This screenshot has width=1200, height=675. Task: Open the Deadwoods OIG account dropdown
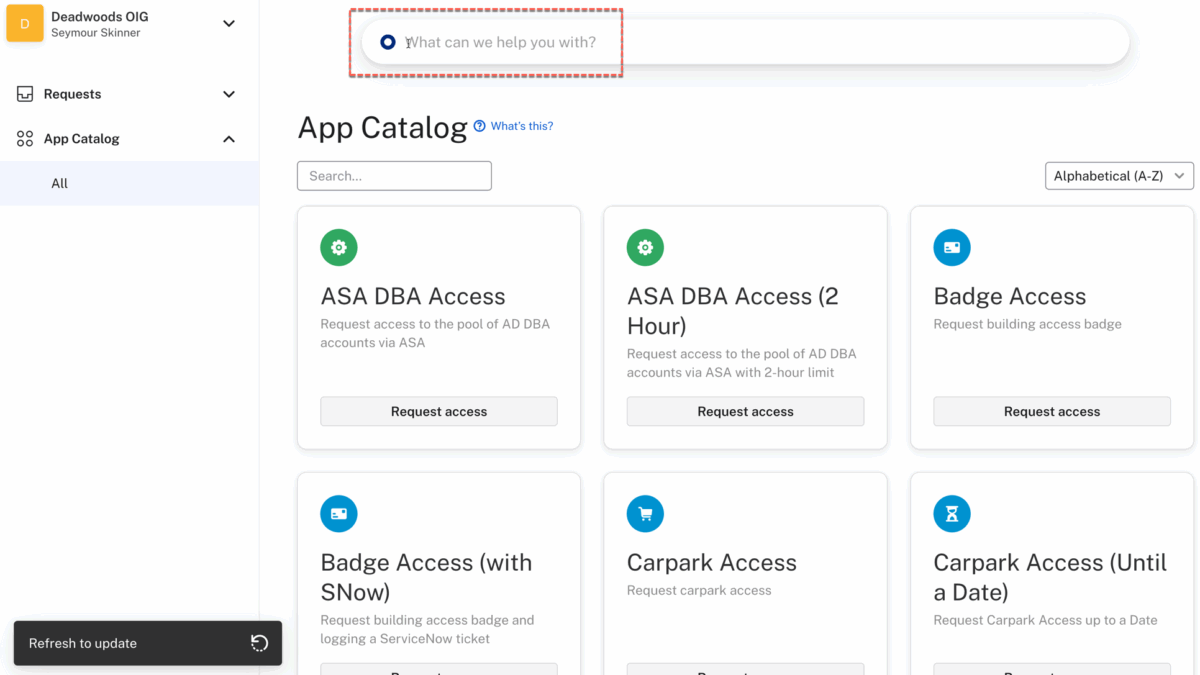228,22
